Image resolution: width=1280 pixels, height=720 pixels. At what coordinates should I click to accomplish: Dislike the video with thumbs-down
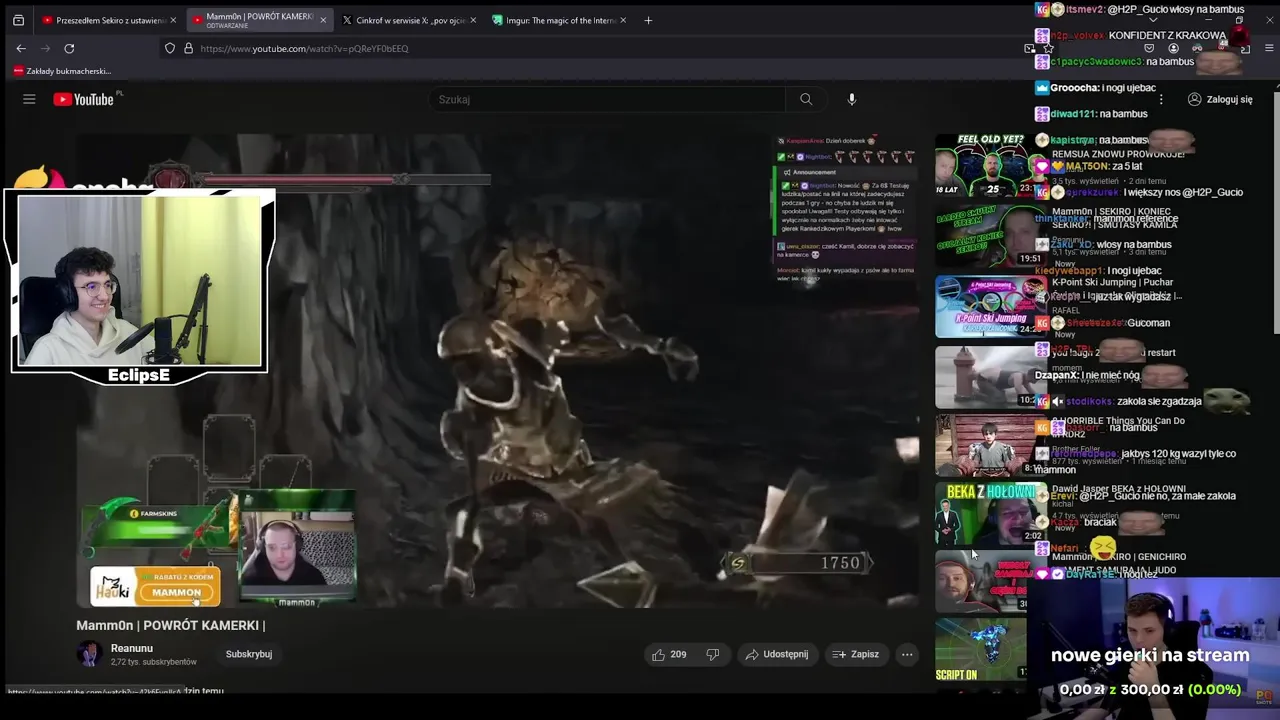[x=713, y=654]
